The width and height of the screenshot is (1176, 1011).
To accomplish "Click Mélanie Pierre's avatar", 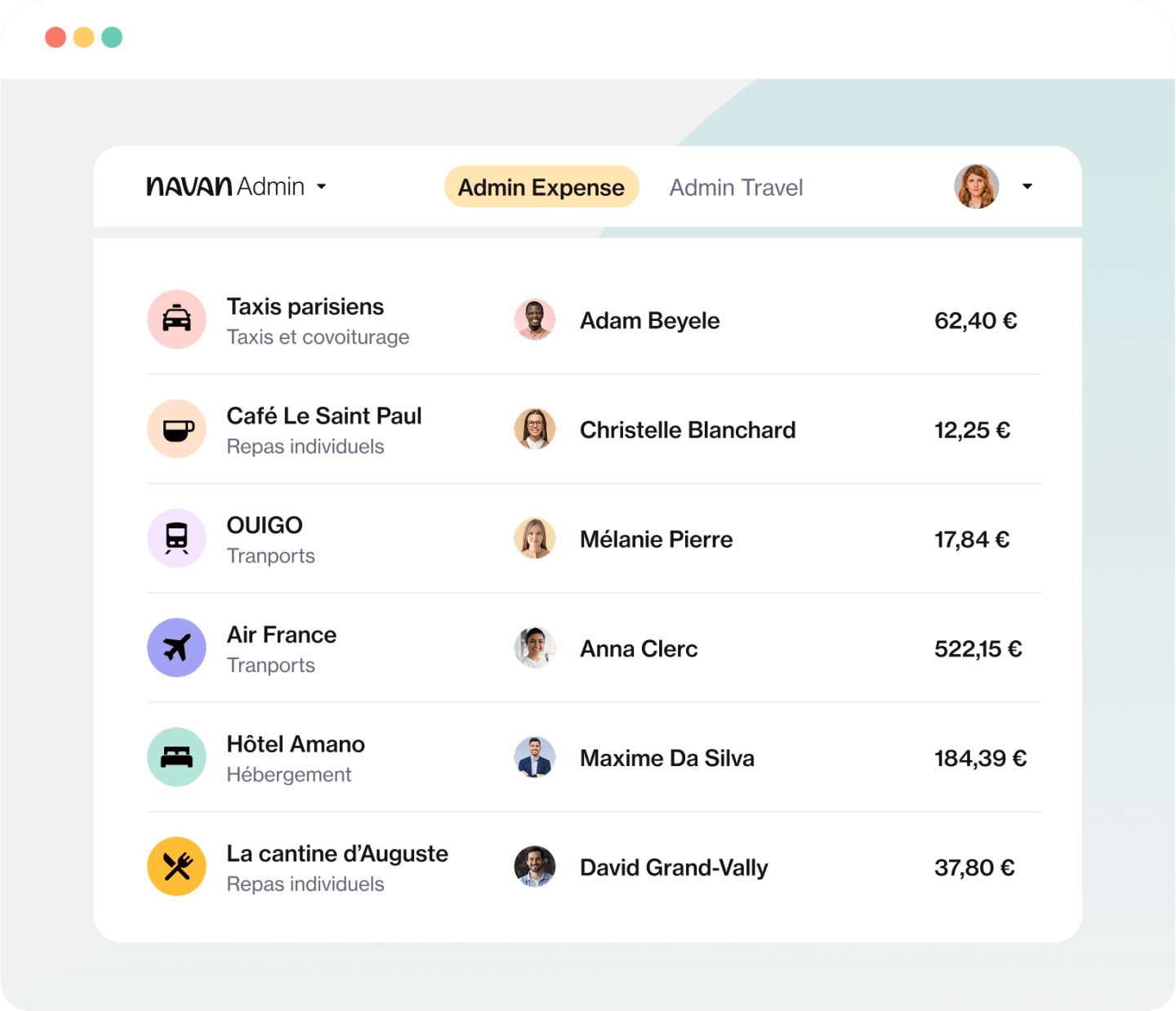I will (535, 538).
